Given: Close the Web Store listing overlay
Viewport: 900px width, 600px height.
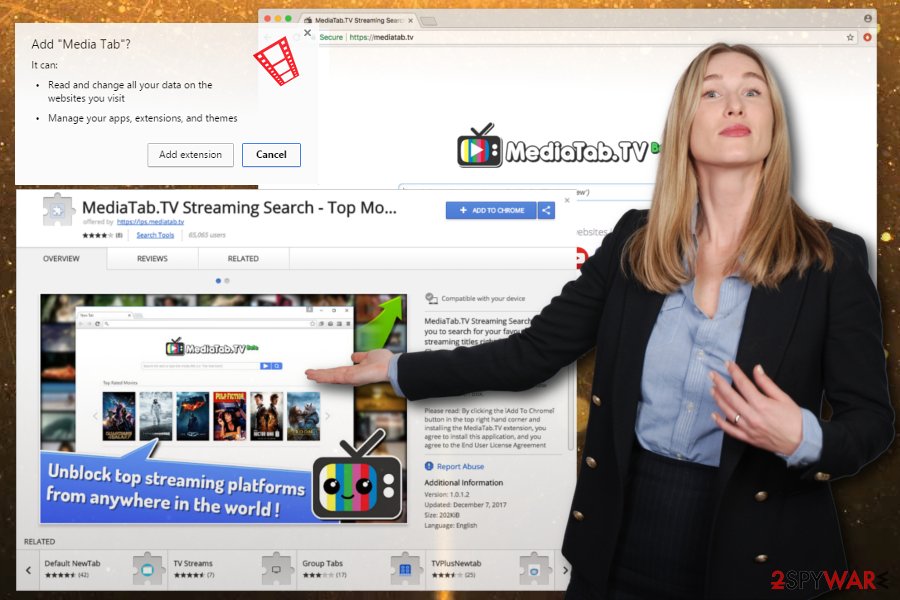Looking at the screenshot, I should pyautogui.click(x=567, y=200).
